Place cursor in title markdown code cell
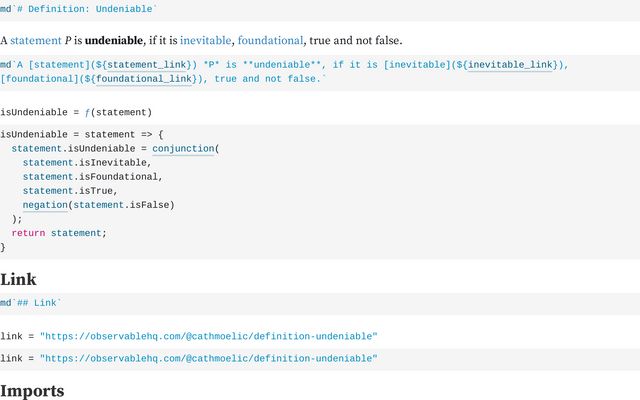 (320, 9)
